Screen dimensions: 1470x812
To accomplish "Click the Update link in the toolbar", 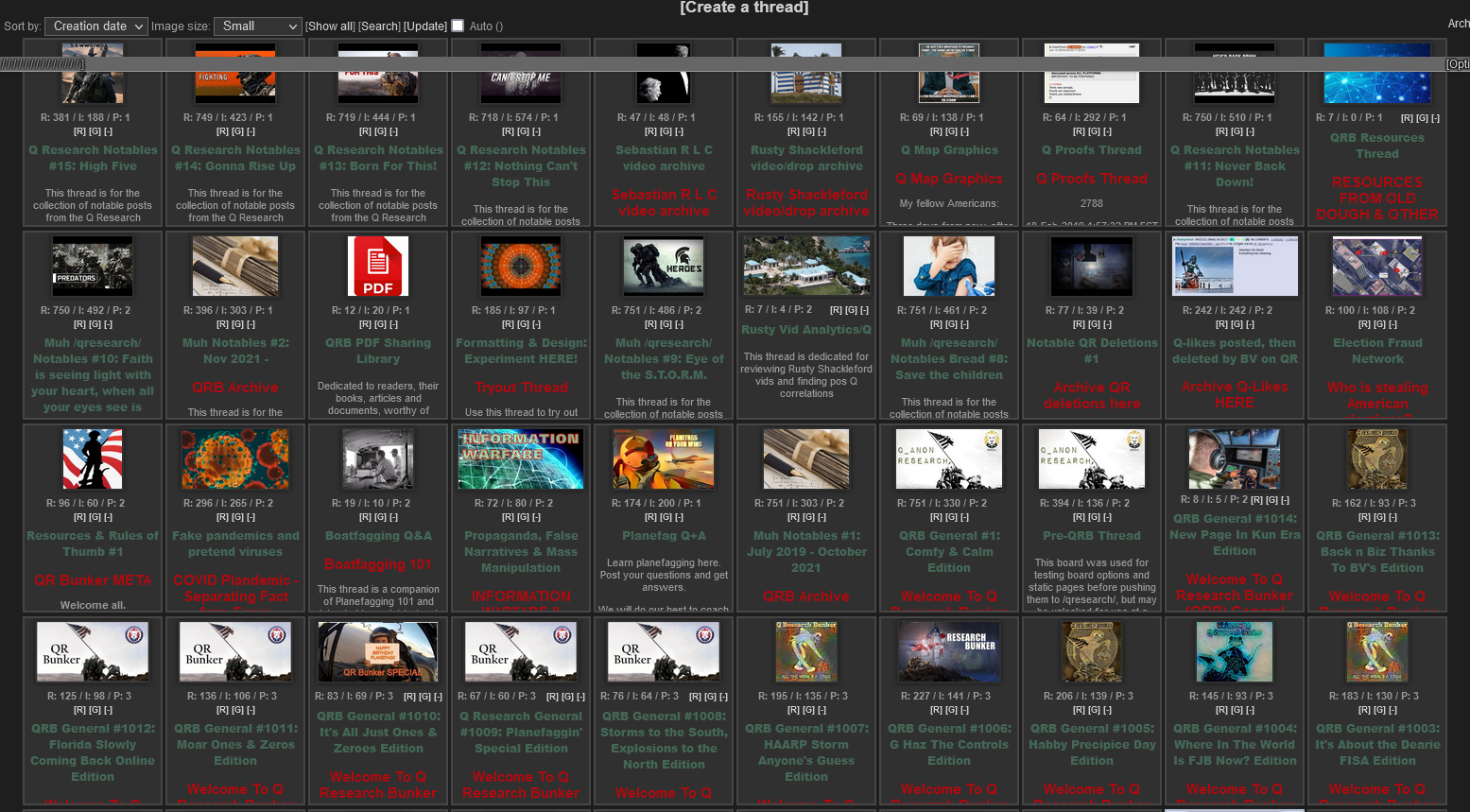I will pos(425,26).
